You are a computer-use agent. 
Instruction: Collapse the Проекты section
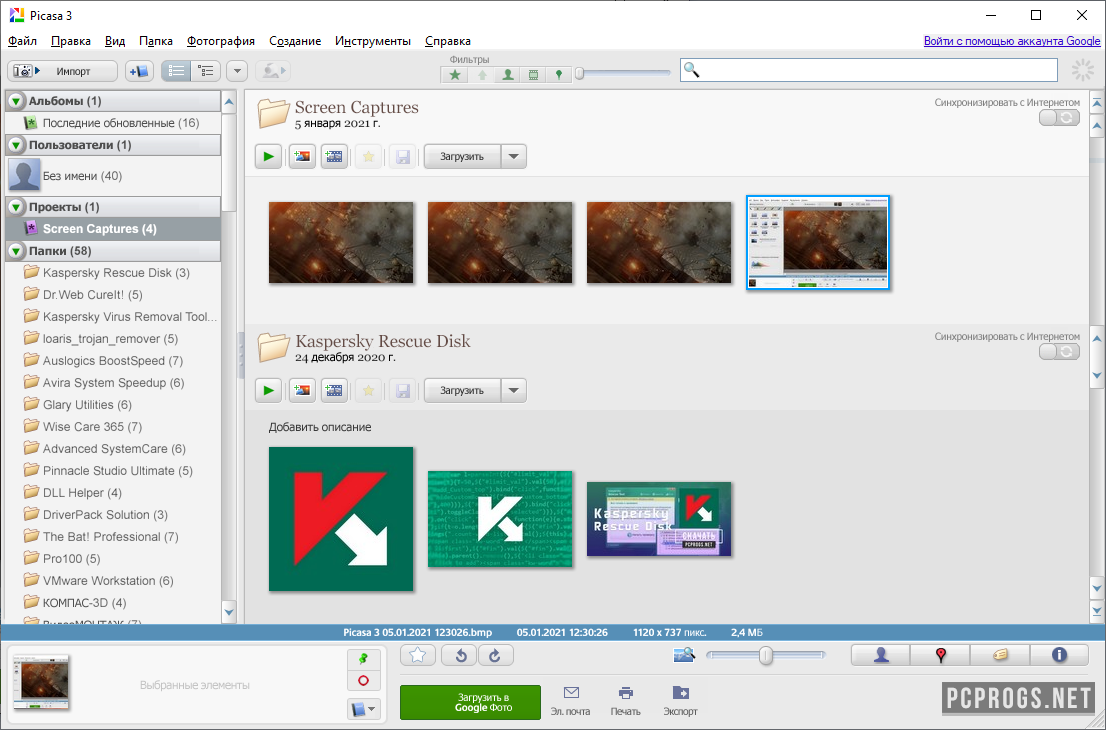tap(16, 207)
